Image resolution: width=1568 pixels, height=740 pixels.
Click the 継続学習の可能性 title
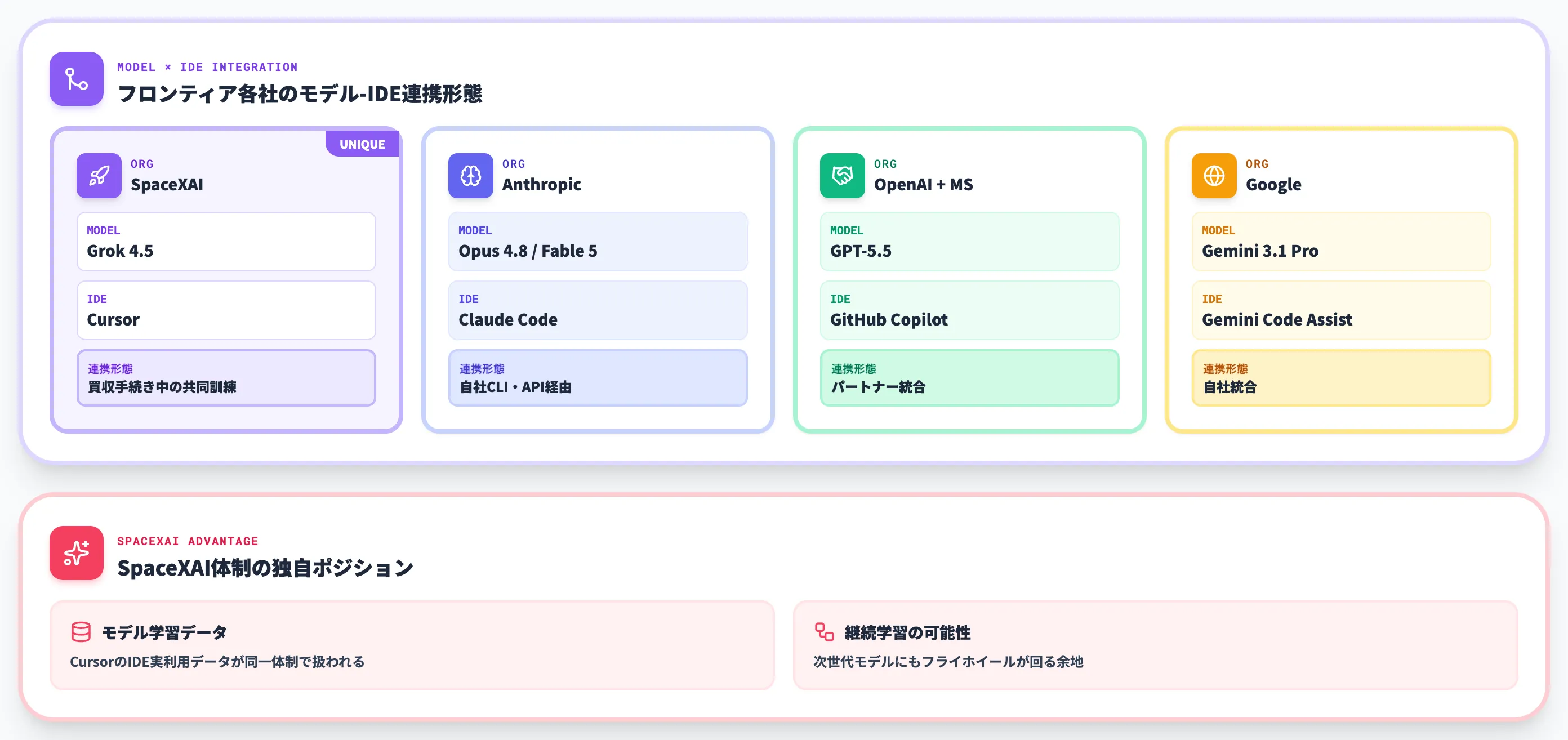point(907,632)
